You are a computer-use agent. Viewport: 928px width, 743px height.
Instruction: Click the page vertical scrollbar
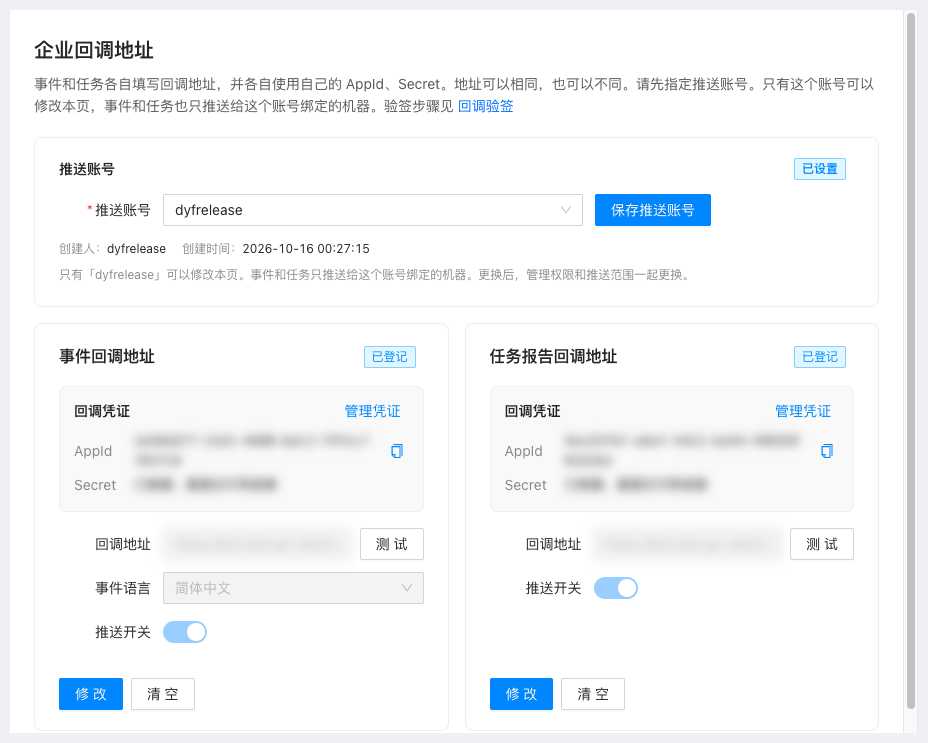tap(911, 360)
